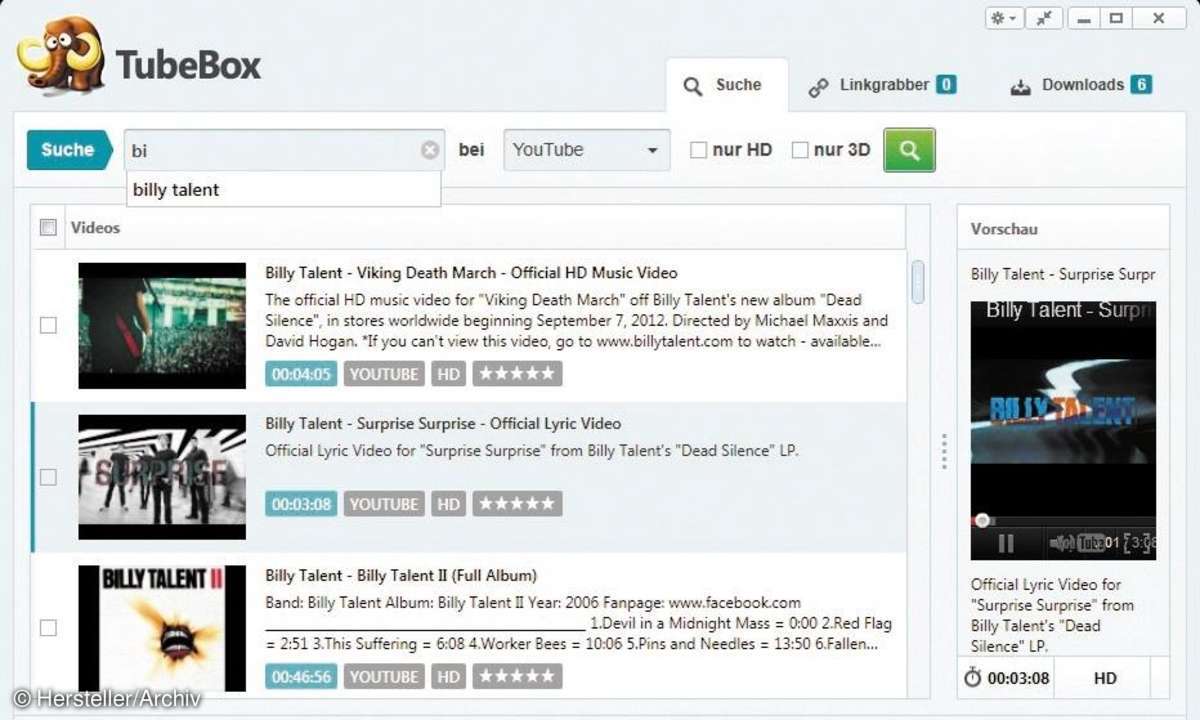The image size is (1200, 720).
Task: Click the YOUTUBE badge on Full Album row
Action: coord(384,677)
